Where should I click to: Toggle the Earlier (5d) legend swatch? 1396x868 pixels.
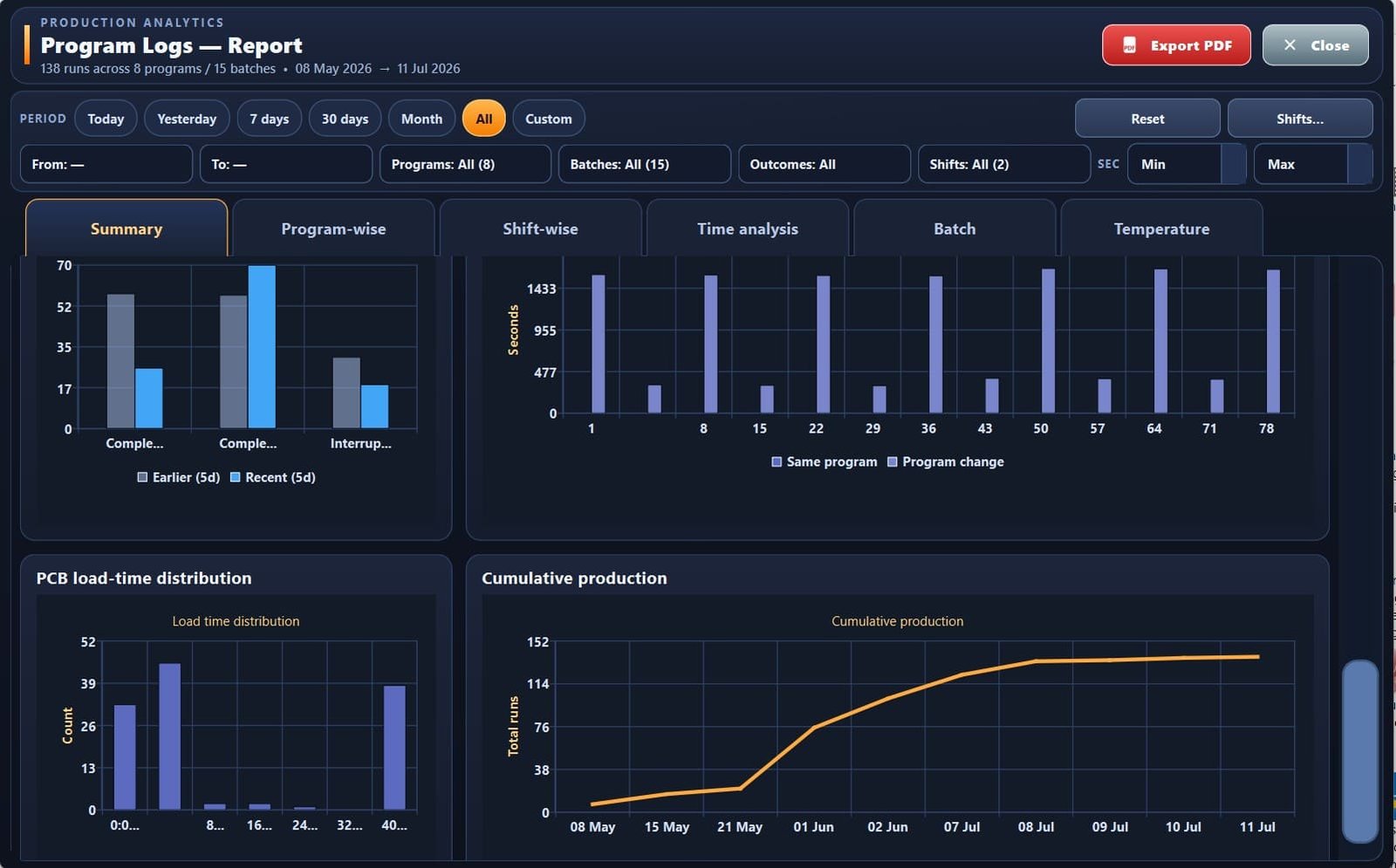tap(142, 477)
